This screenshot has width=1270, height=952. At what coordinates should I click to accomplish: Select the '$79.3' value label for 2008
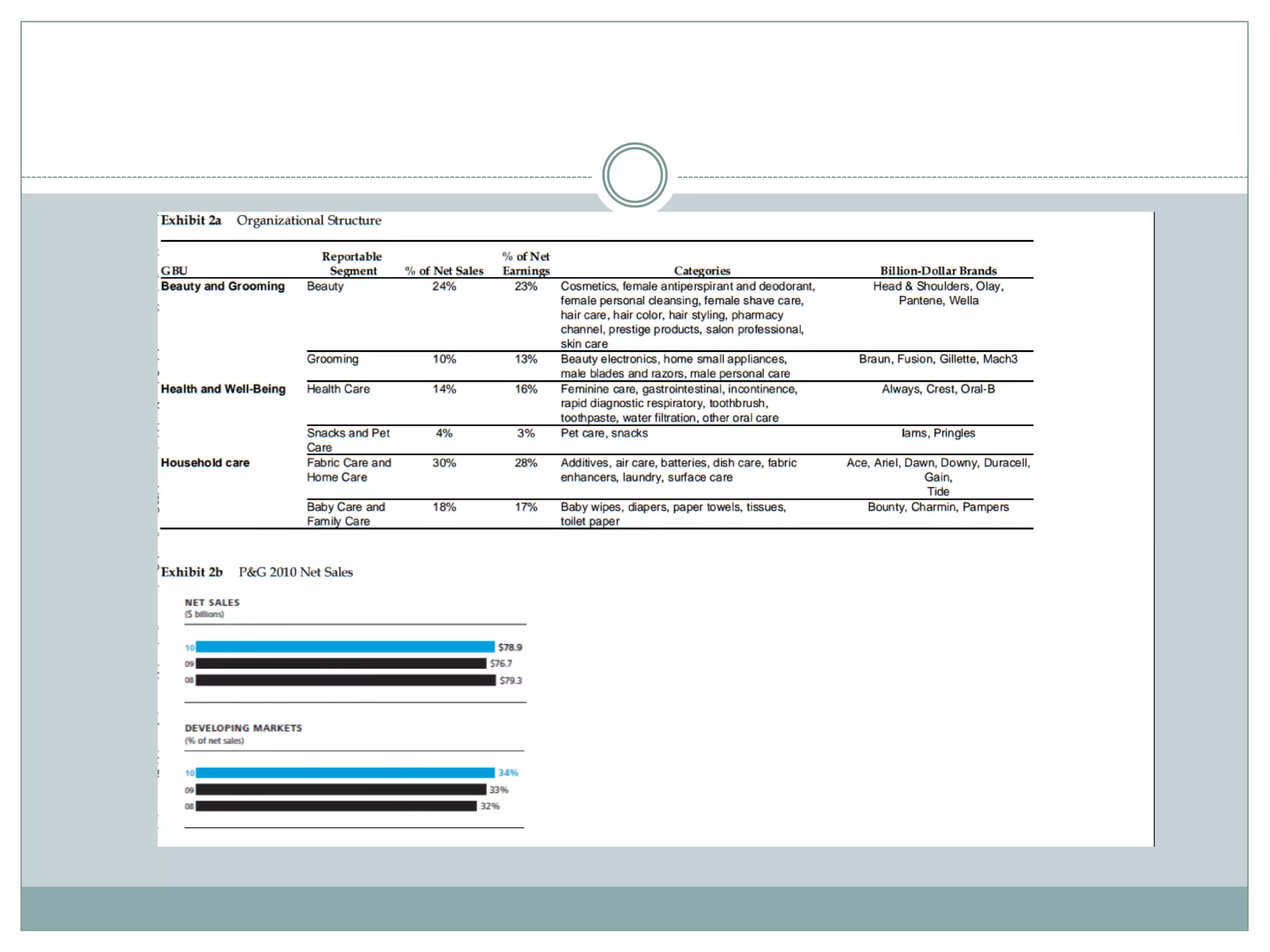click(x=511, y=681)
